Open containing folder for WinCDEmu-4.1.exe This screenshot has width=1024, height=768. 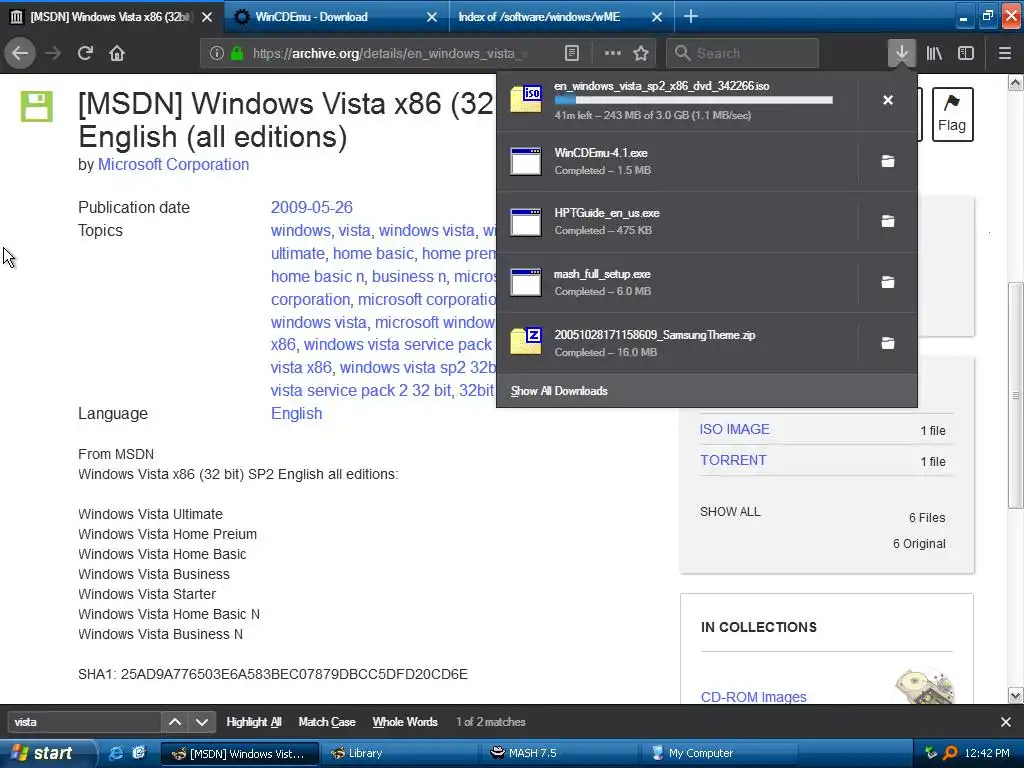coord(888,161)
